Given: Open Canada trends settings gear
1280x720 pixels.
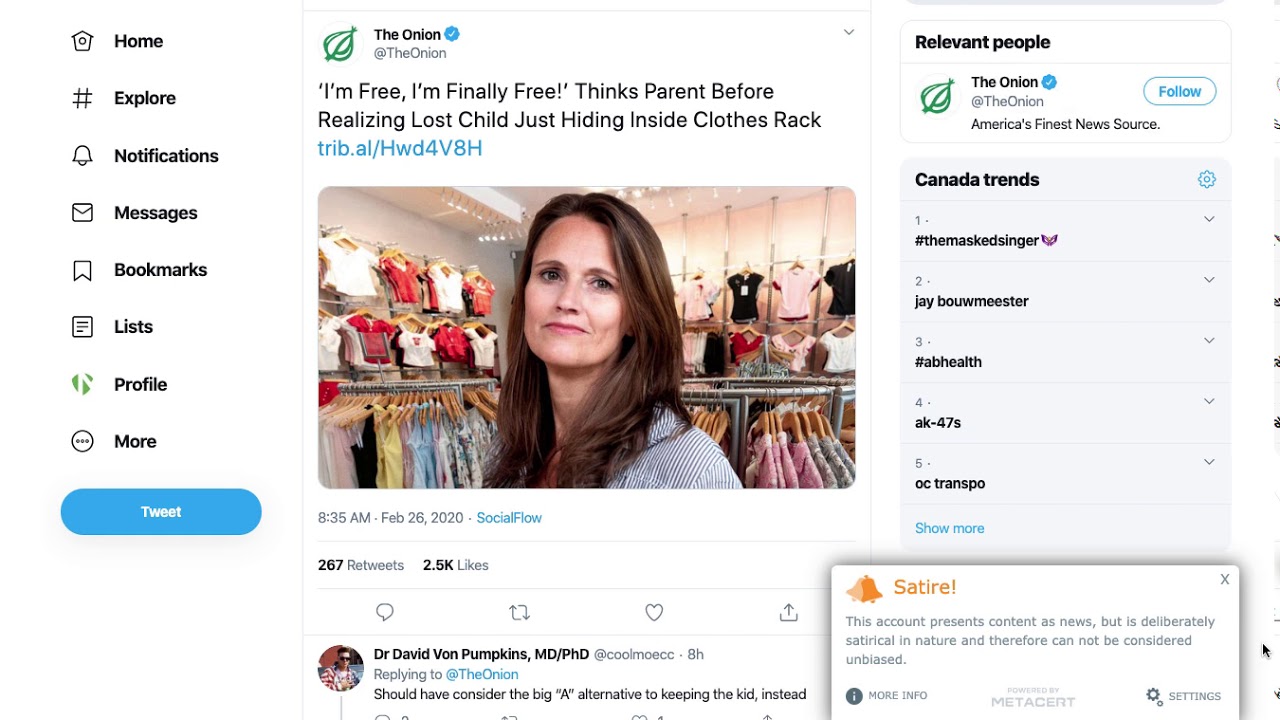Looking at the screenshot, I should 1207,180.
